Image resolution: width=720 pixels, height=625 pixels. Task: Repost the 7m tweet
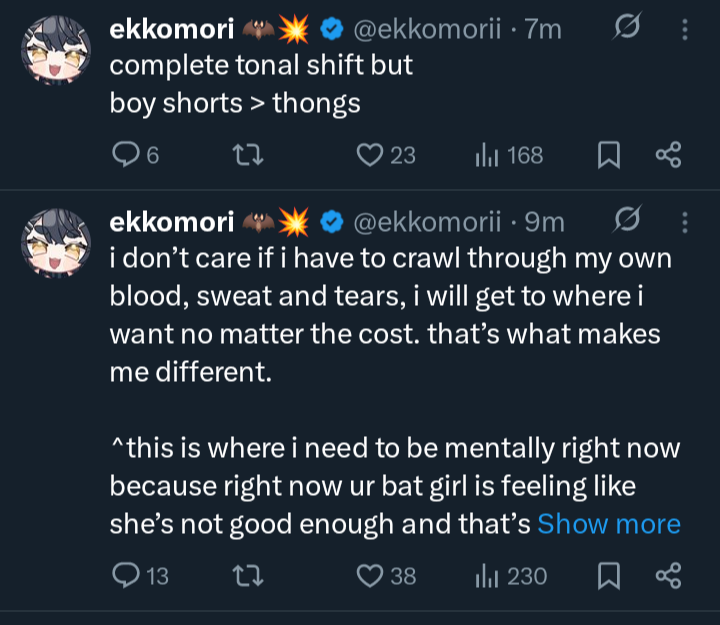coord(248,155)
